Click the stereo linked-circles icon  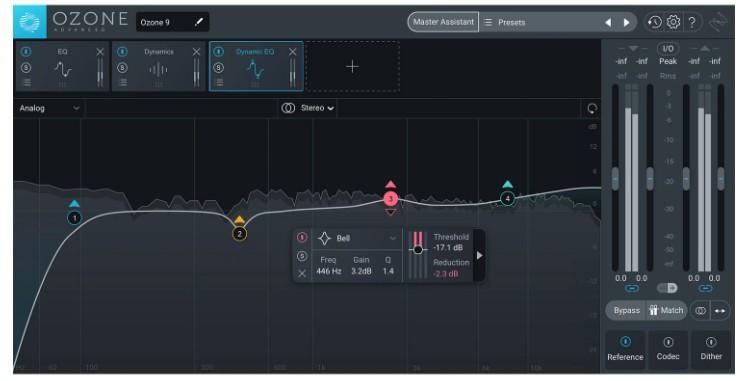[288, 108]
